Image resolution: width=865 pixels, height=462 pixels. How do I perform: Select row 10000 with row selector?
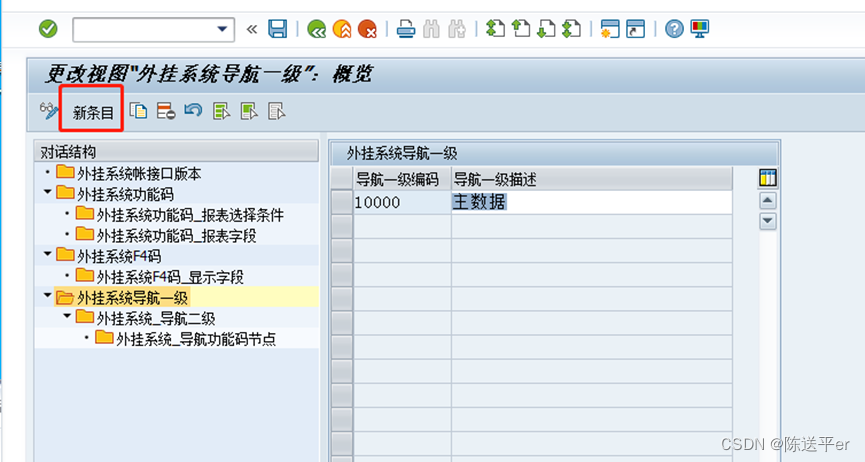[x=341, y=202]
